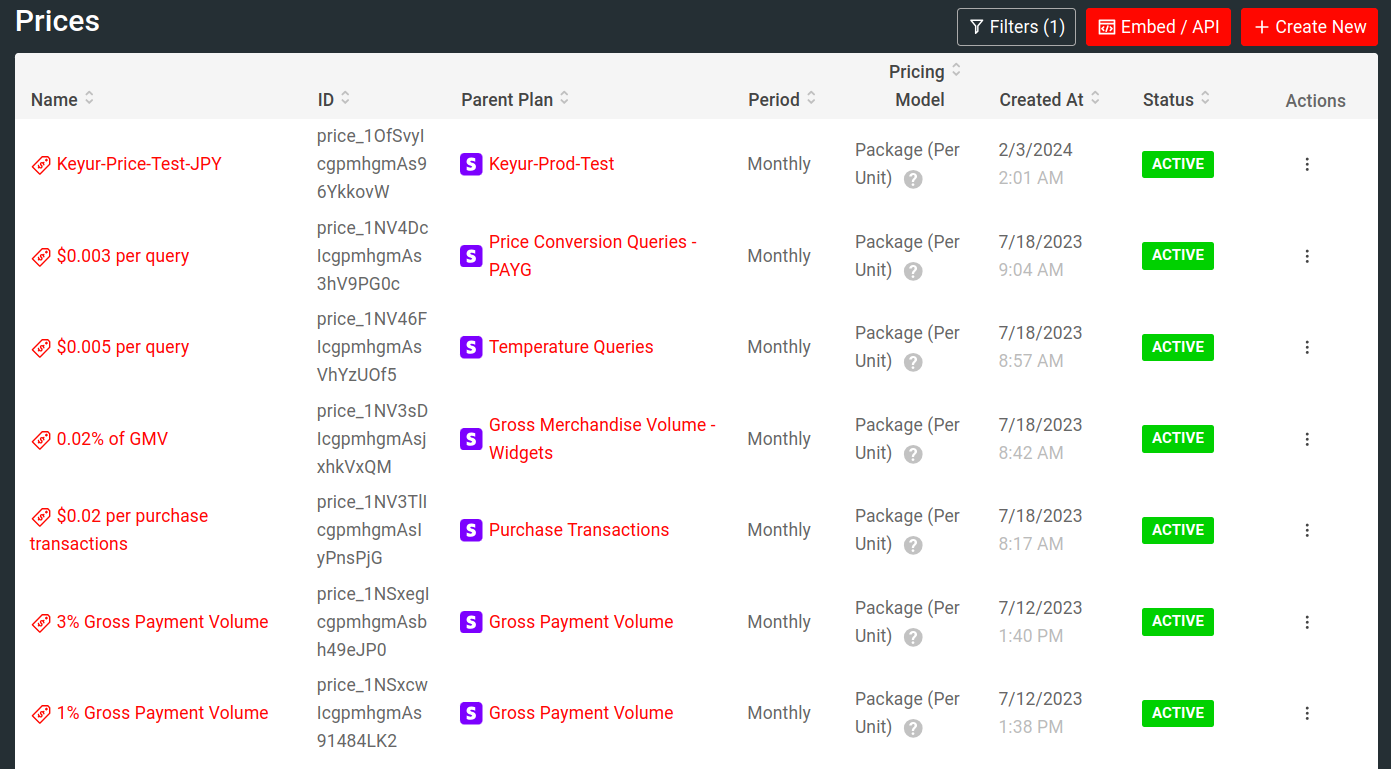Open the actions menu for $0.02 per purchase transactions
This screenshot has height=769, width=1391.
[1307, 530]
